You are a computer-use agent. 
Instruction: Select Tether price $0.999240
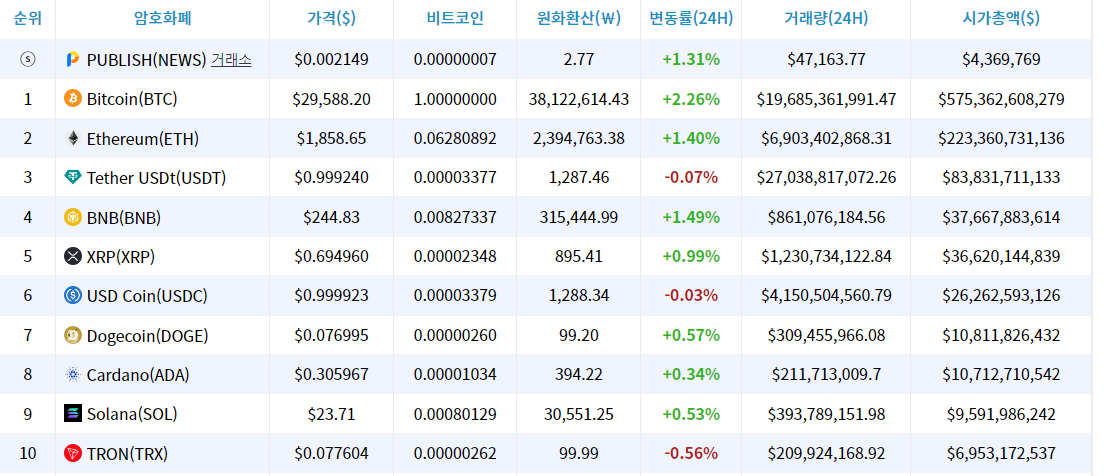pyautogui.click(x=332, y=178)
